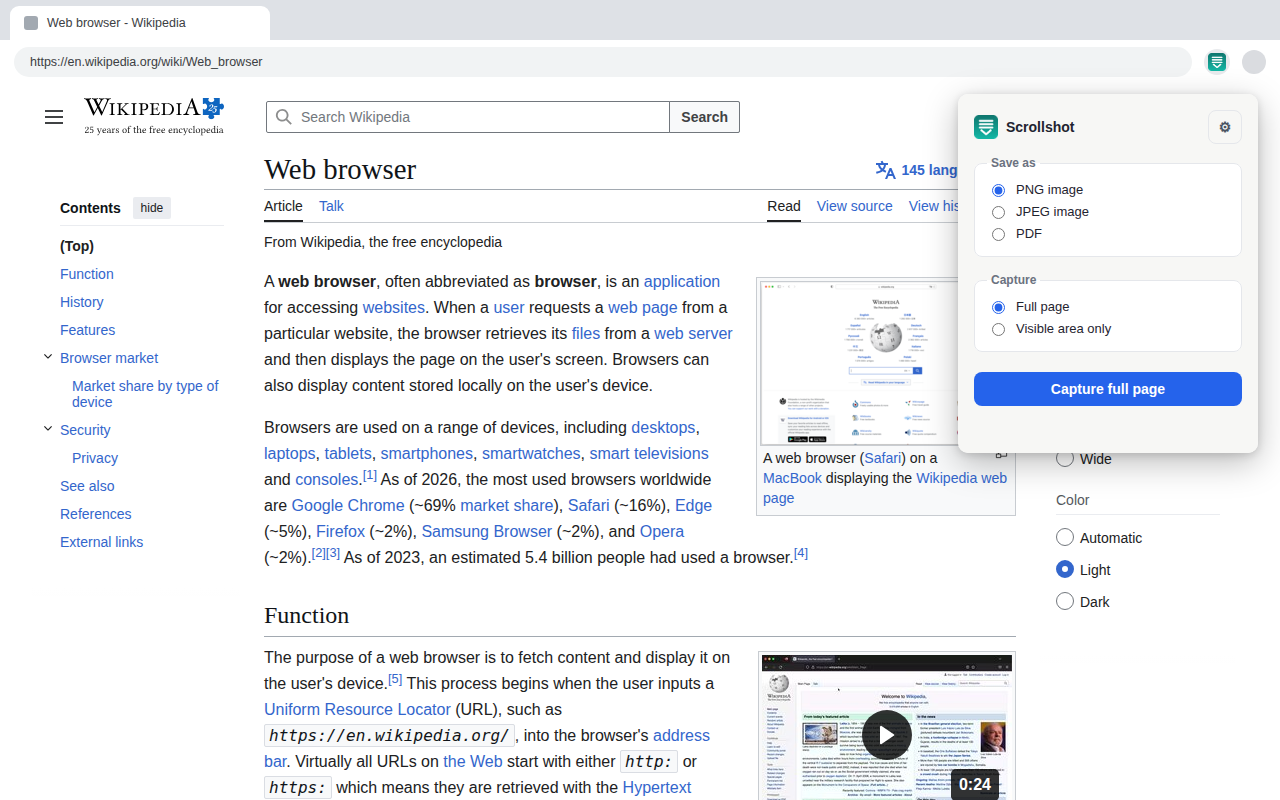
Task: Open the View source tab
Action: (x=854, y=206)
